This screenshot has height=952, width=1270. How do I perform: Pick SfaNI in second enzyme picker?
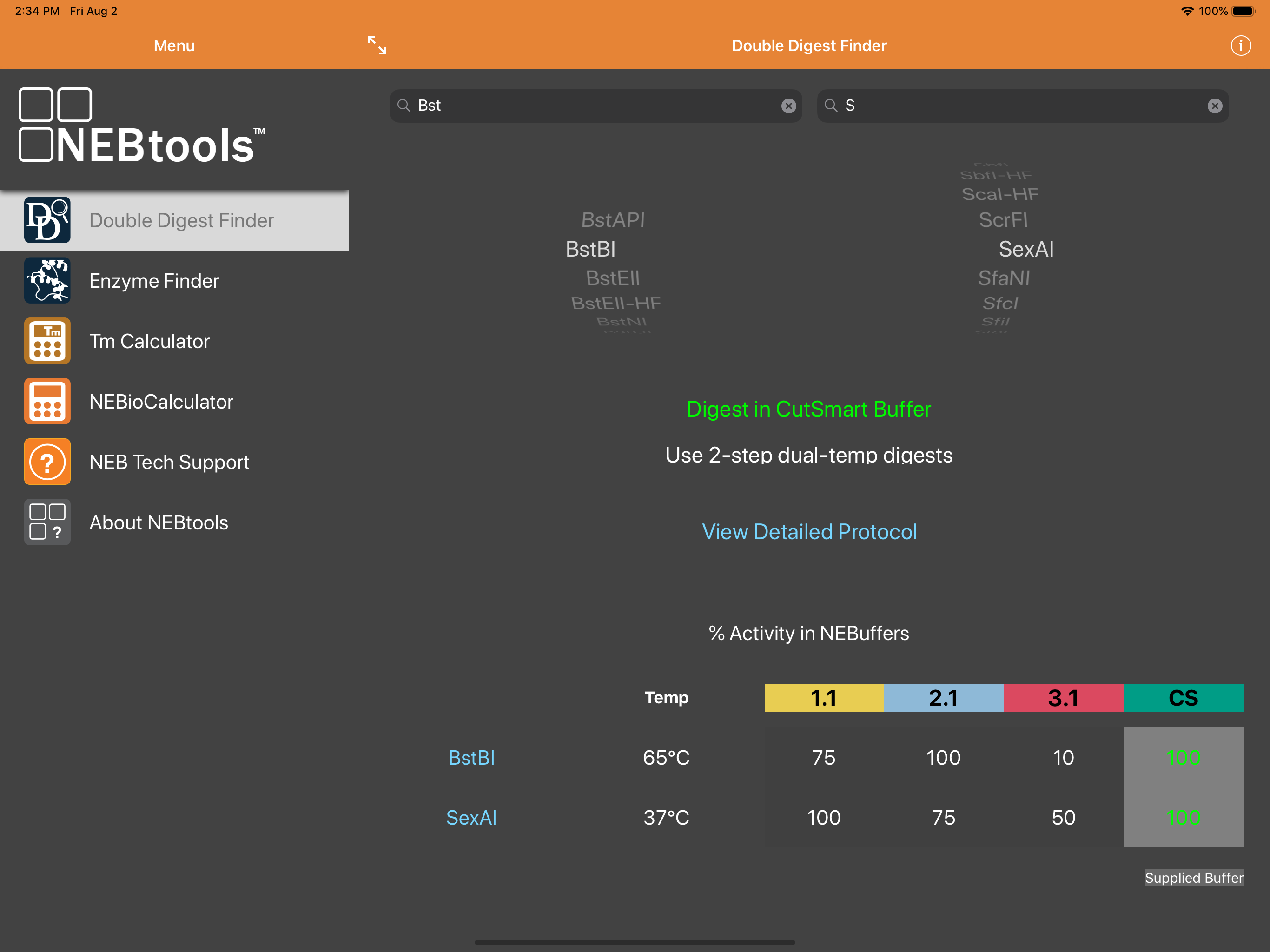pyautogui.click(x=1004, y=278)
